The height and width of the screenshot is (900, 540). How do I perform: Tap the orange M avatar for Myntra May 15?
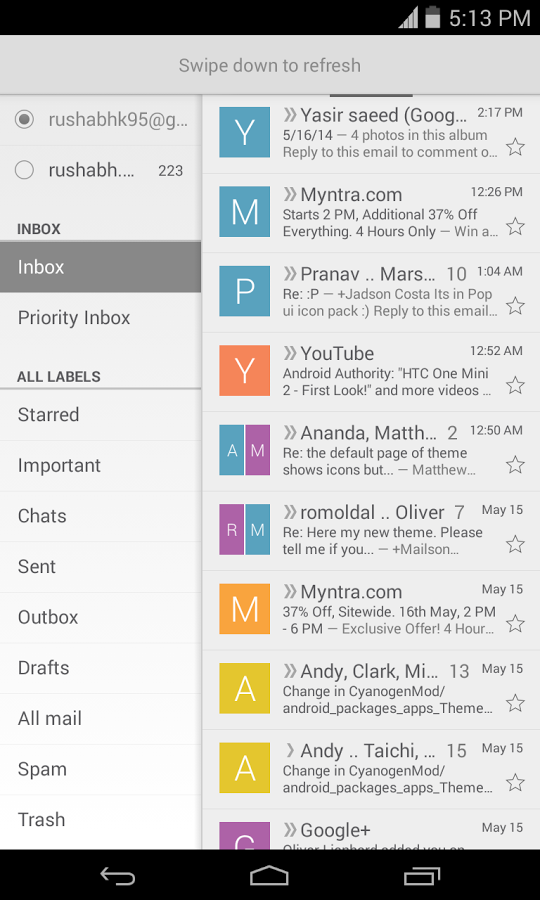coord(244,609)
